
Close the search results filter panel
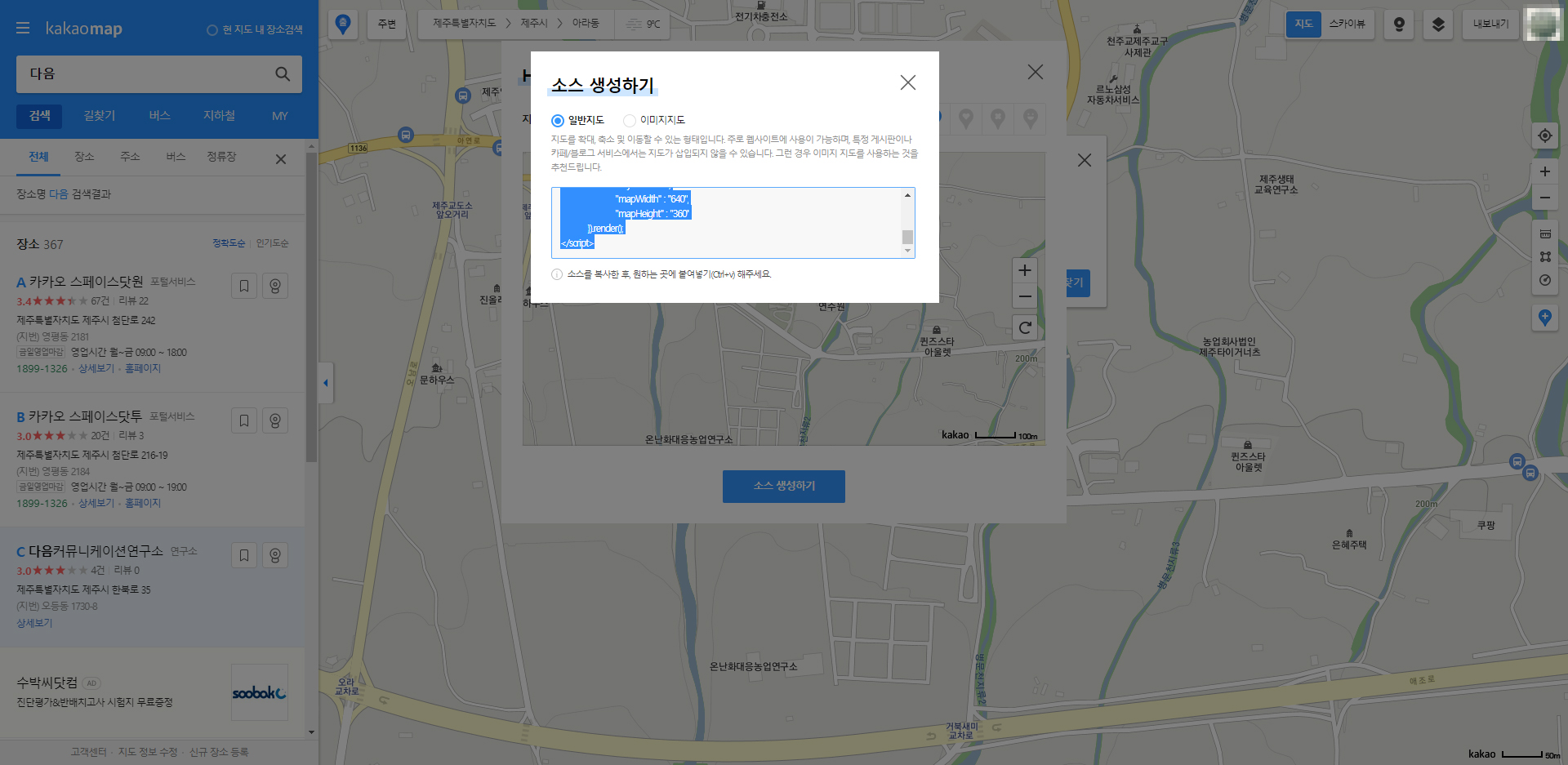281,159
